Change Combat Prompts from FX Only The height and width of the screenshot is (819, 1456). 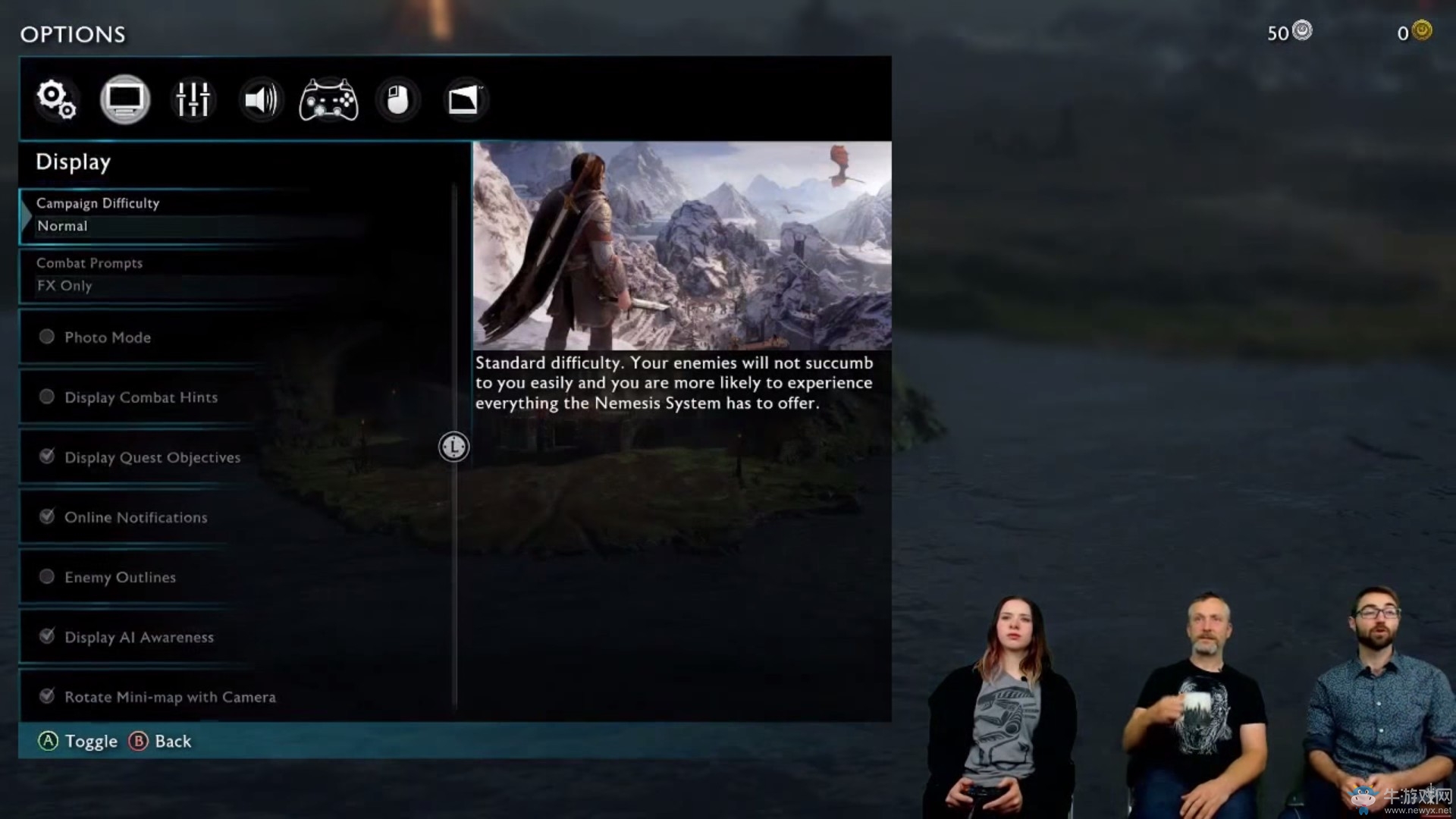237,276
